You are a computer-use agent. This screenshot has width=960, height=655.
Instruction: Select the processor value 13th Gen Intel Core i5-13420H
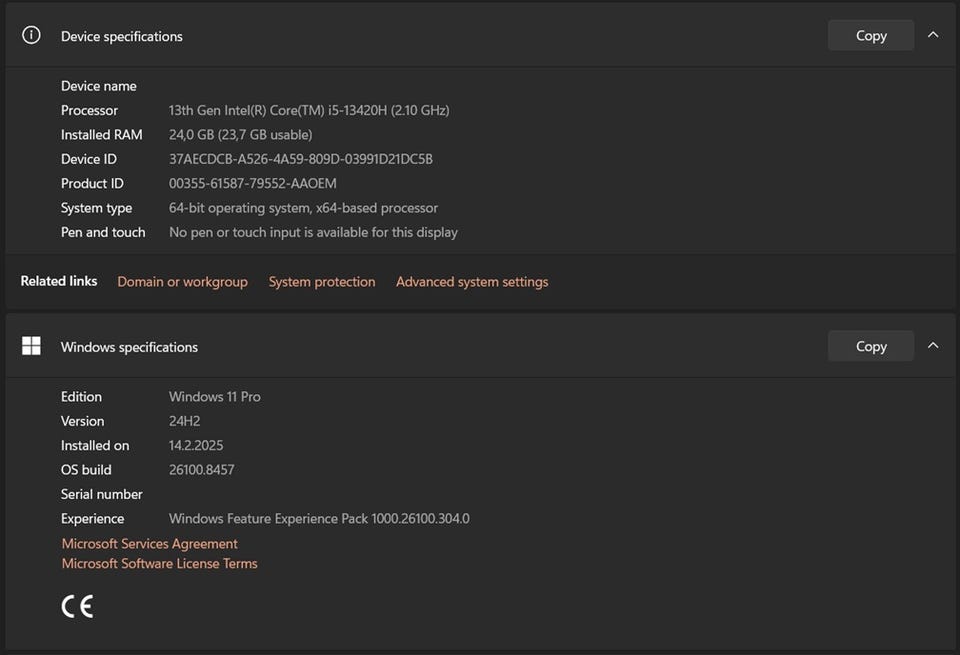[x=309, y=110]
